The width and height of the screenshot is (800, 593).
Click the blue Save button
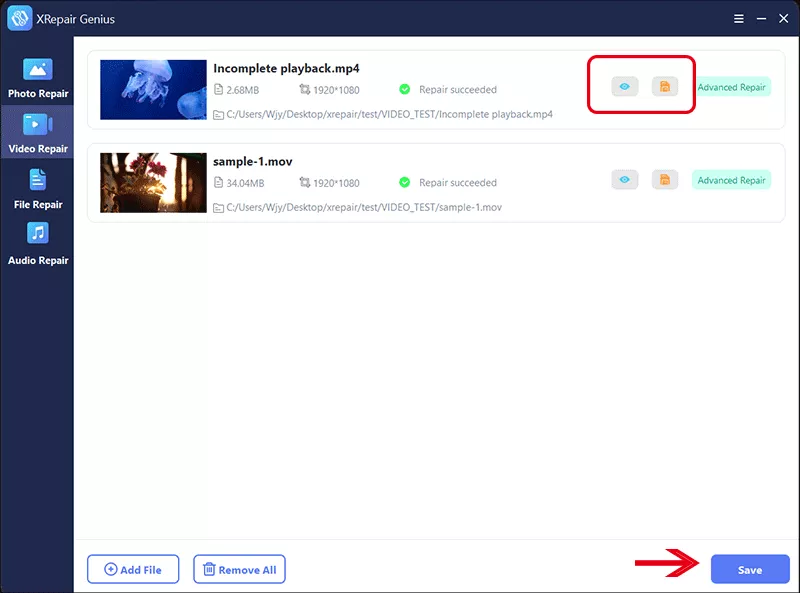pyautogui.click(x=750, y=569)
